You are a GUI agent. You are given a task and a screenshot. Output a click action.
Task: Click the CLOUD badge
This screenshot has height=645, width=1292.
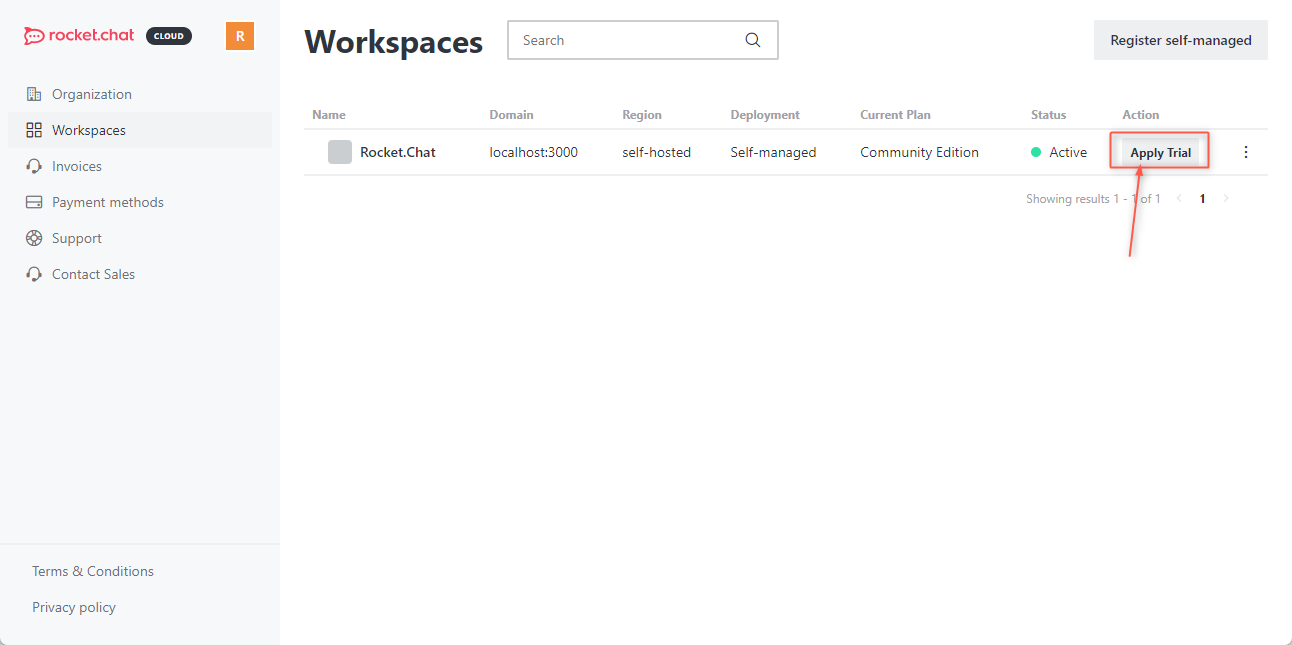169,36
